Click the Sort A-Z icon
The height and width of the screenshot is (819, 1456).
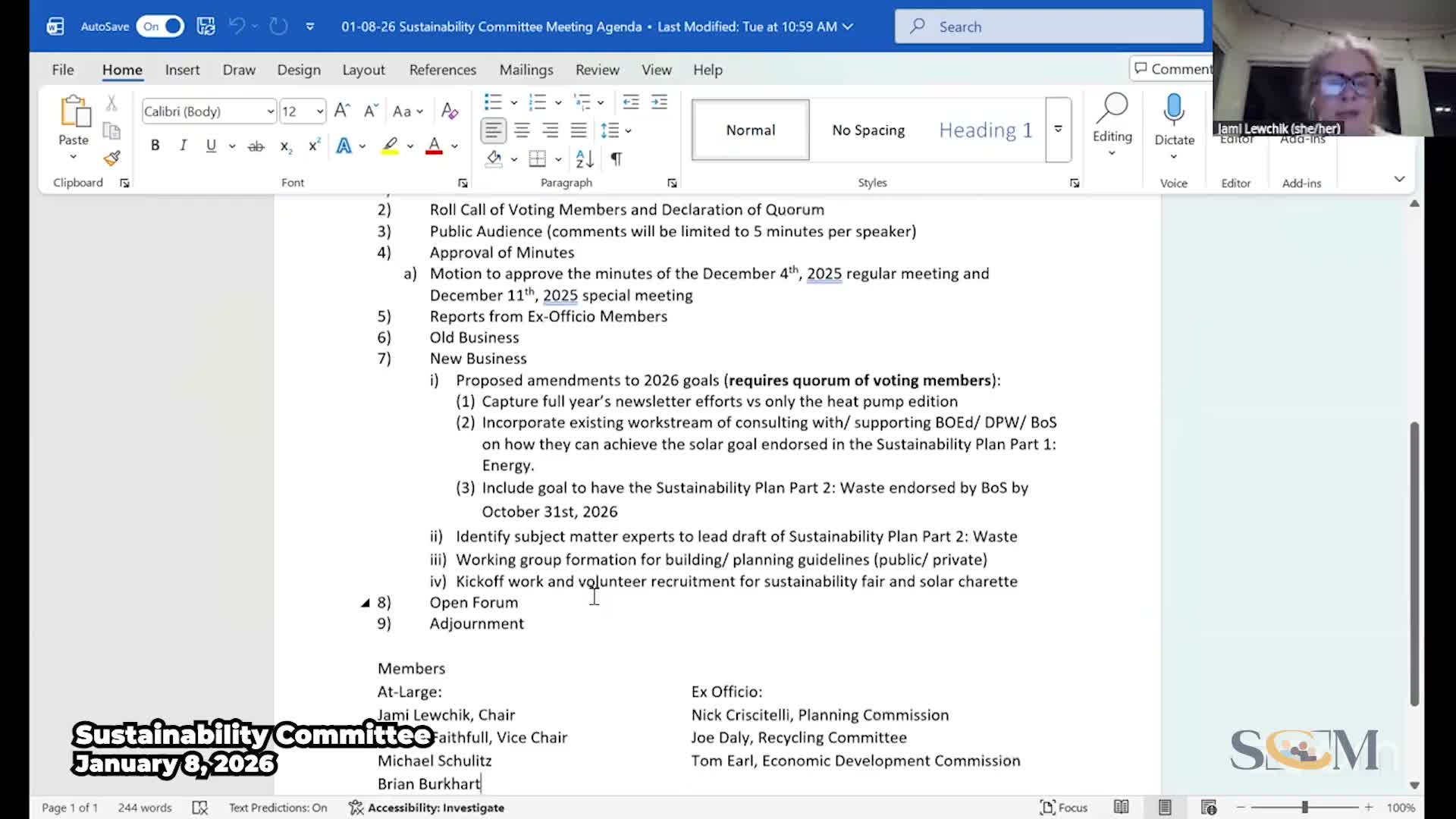click(585, 159)
